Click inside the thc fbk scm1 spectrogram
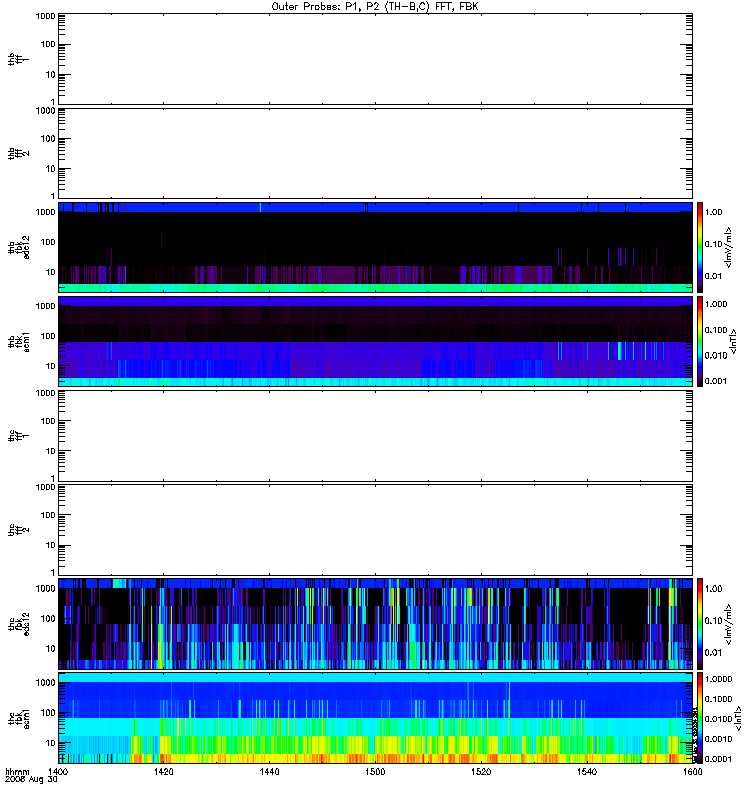This screenshot has height=800, width=750. tap(375, 718)
